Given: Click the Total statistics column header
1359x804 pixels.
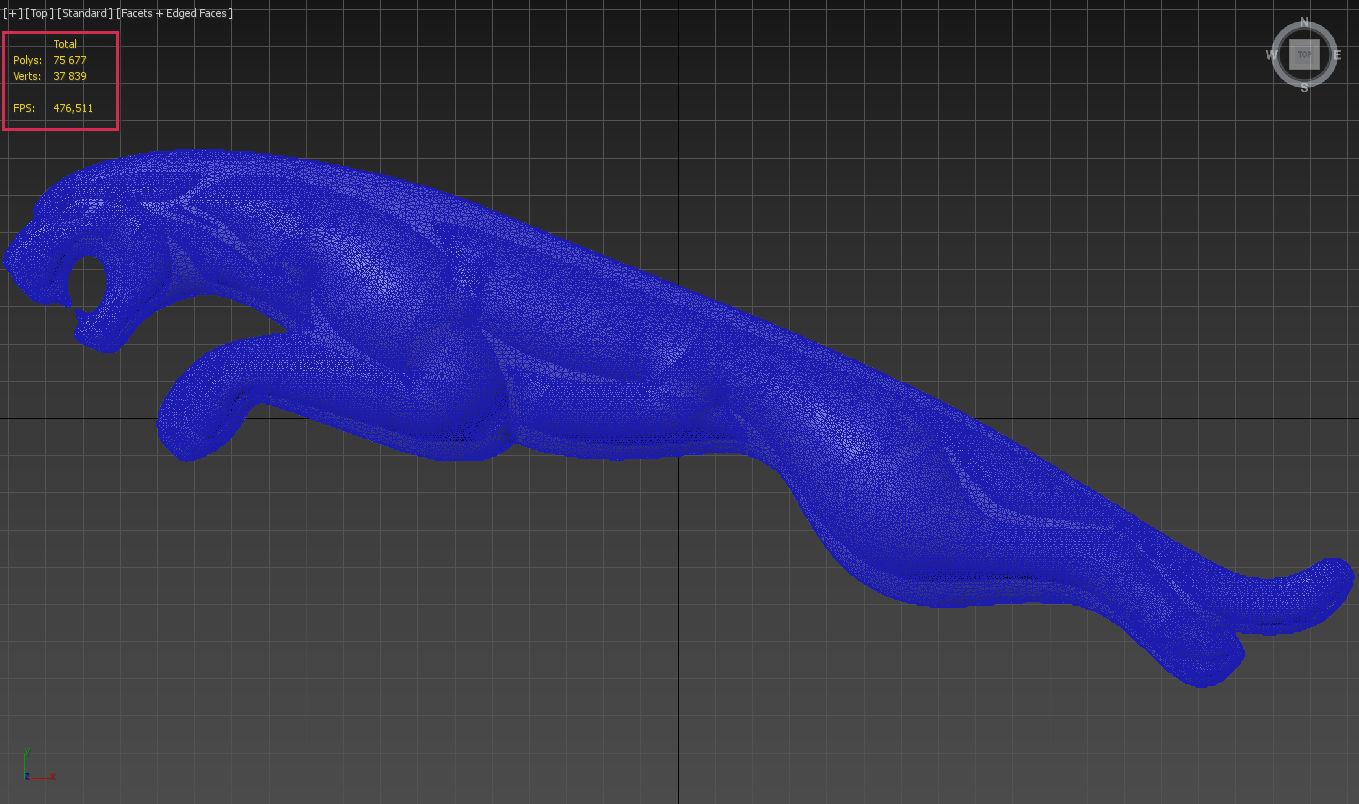Looking at the screenshot, I should coord(65,44).
